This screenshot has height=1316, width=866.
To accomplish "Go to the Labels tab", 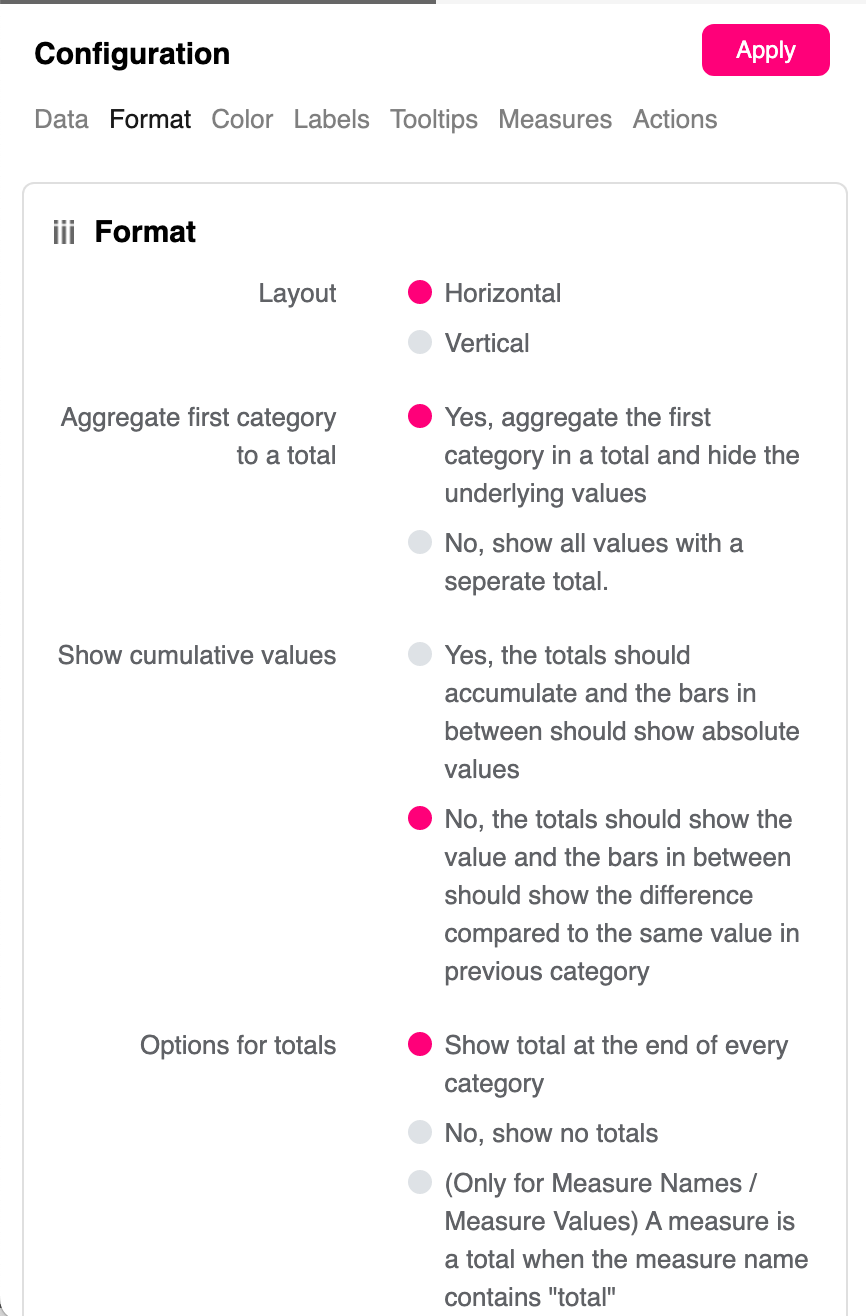I will coord(331,120).
